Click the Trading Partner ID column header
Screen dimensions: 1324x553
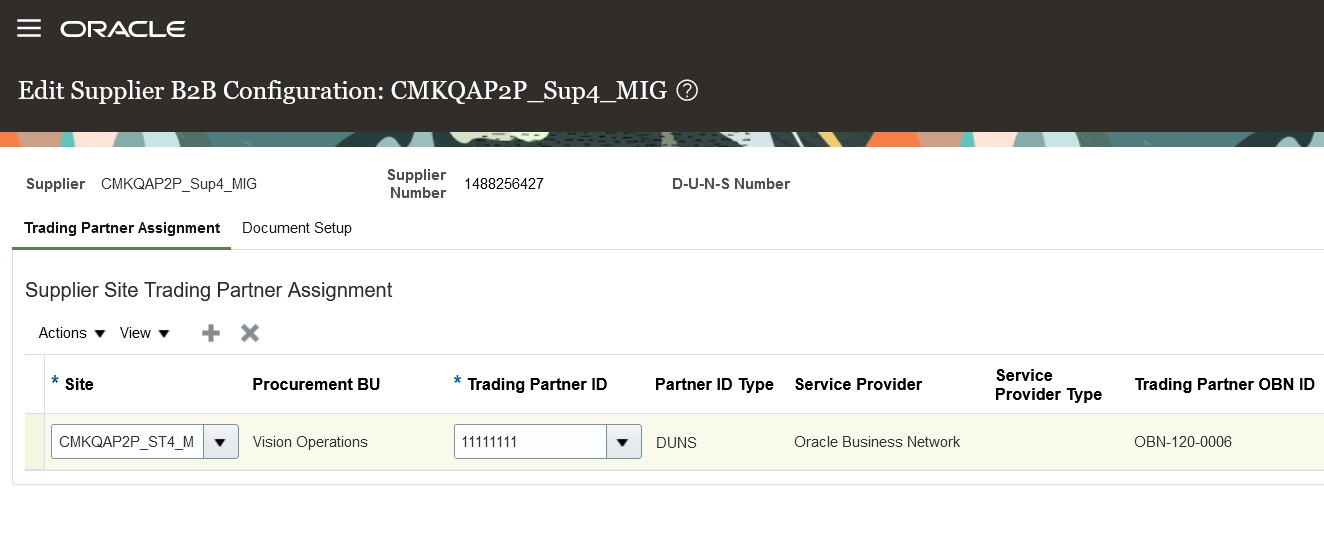pos(537,385)
